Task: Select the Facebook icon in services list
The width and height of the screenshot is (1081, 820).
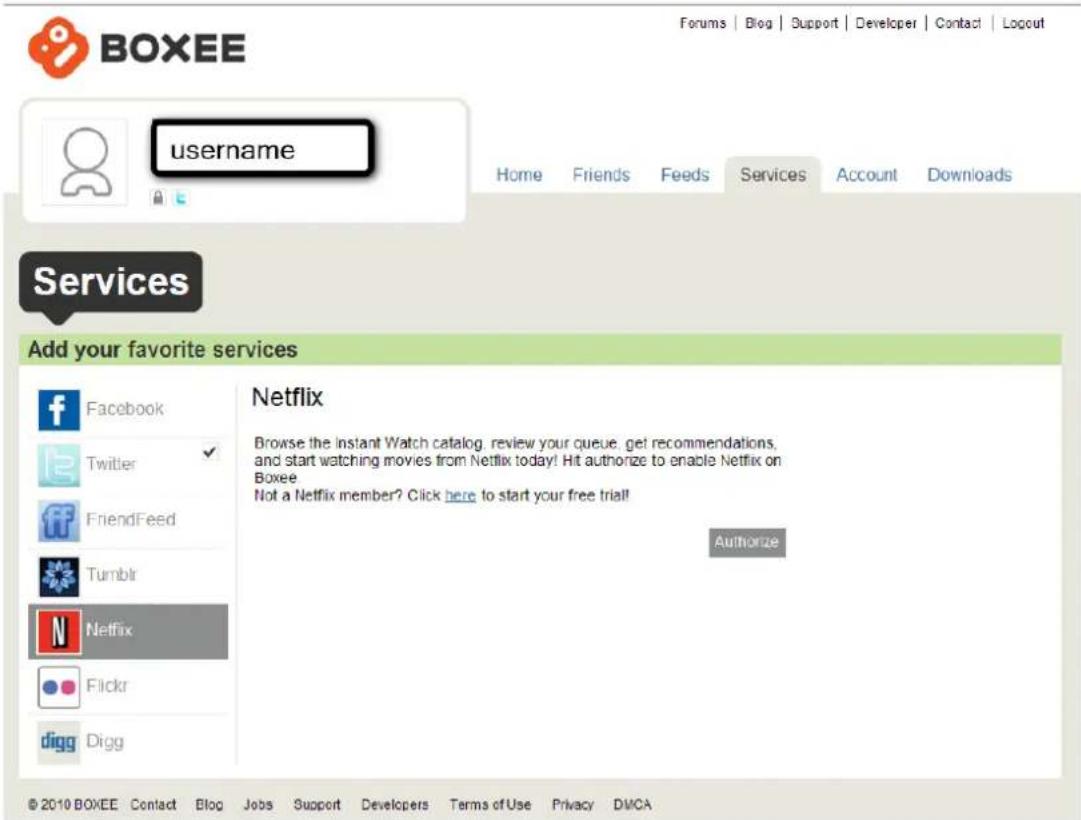Action: (59, 410)
